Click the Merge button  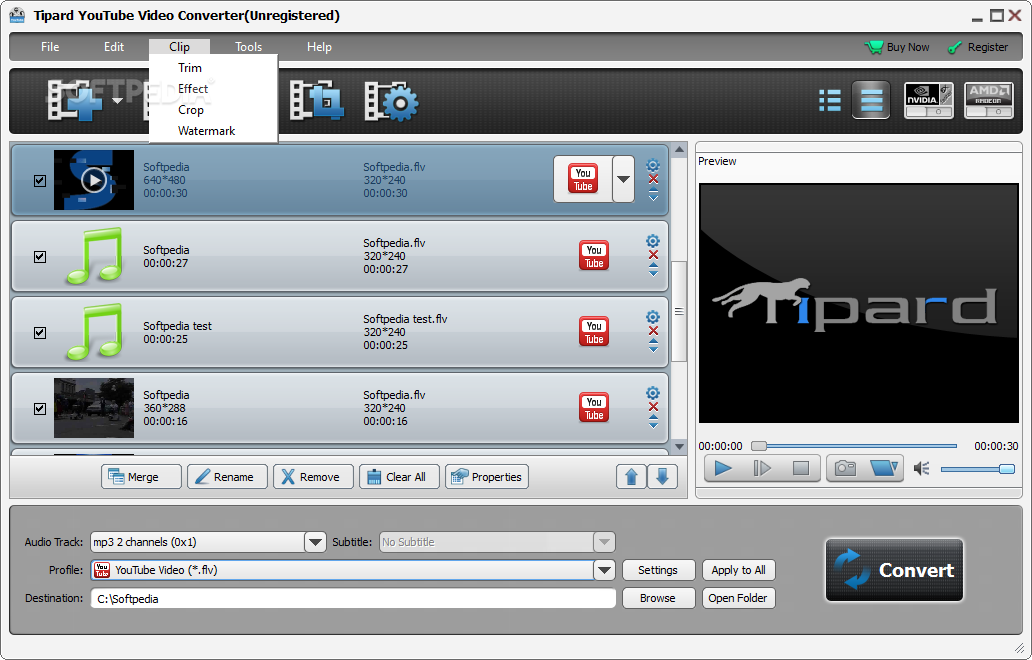click(142, 476)
